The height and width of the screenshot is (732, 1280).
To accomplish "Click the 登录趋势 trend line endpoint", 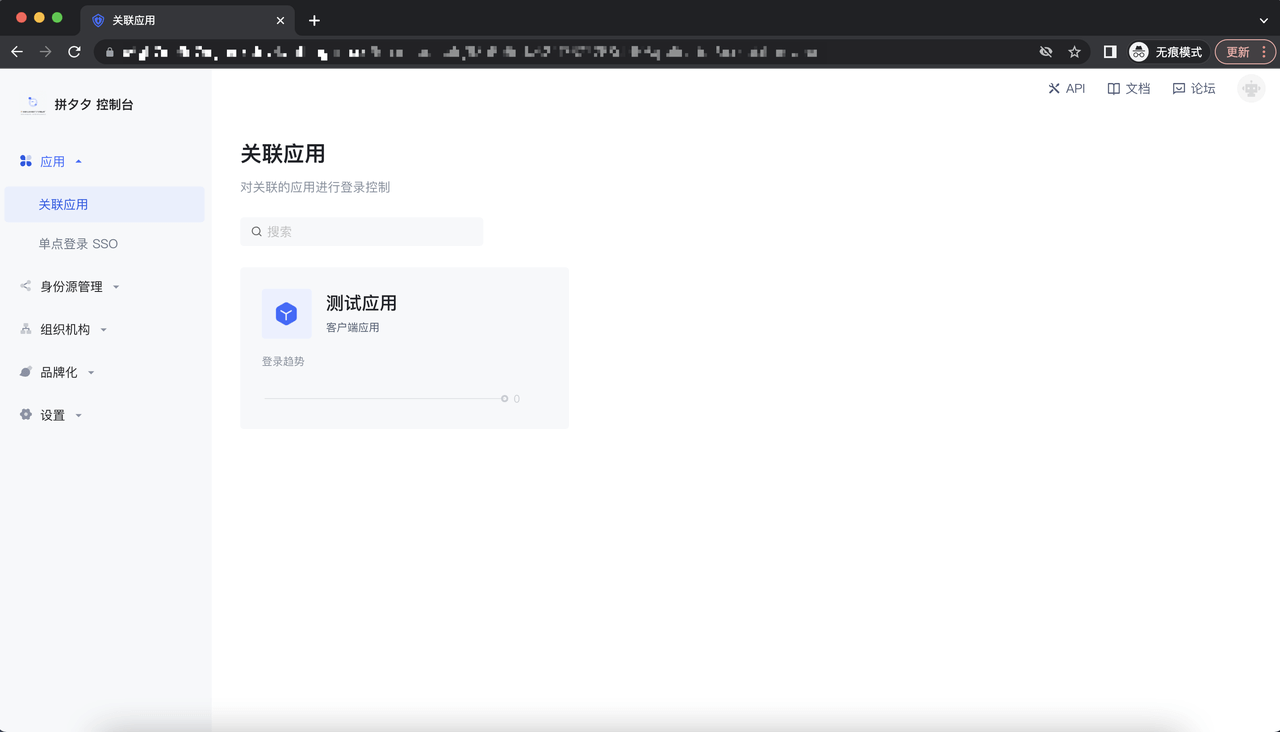I will (505, 398).
